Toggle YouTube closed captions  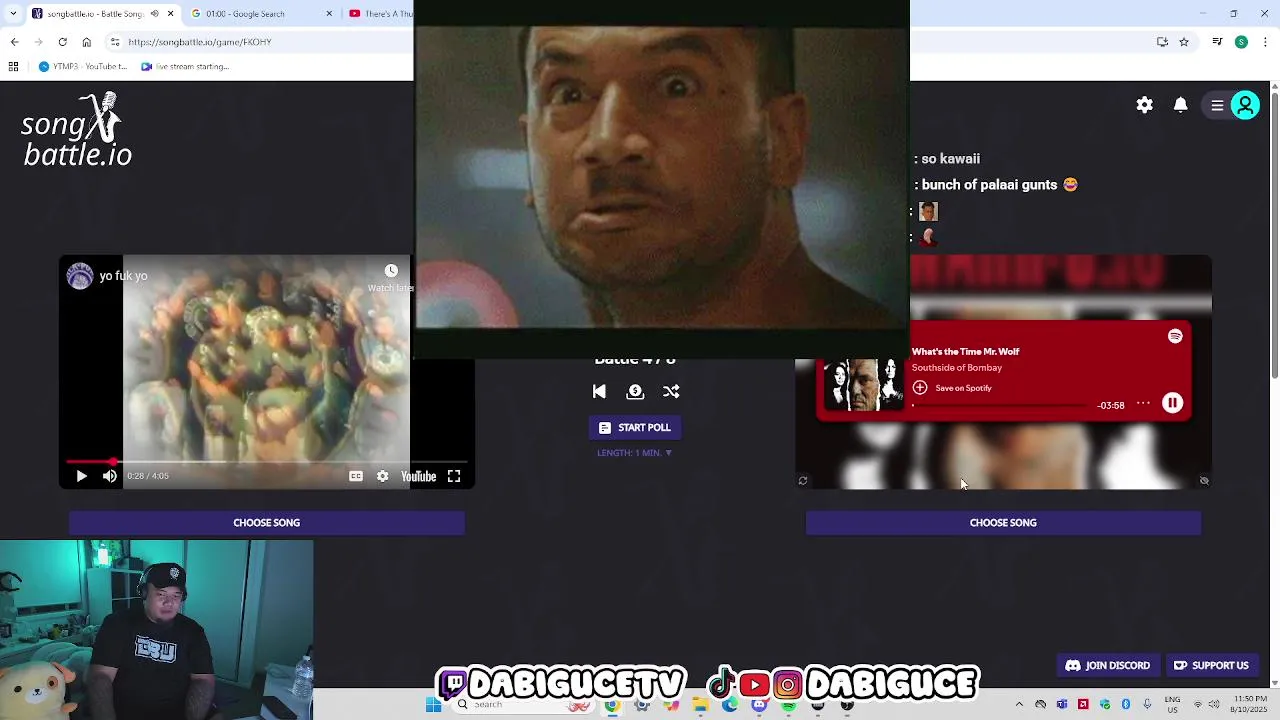click(x=355, y=476)
